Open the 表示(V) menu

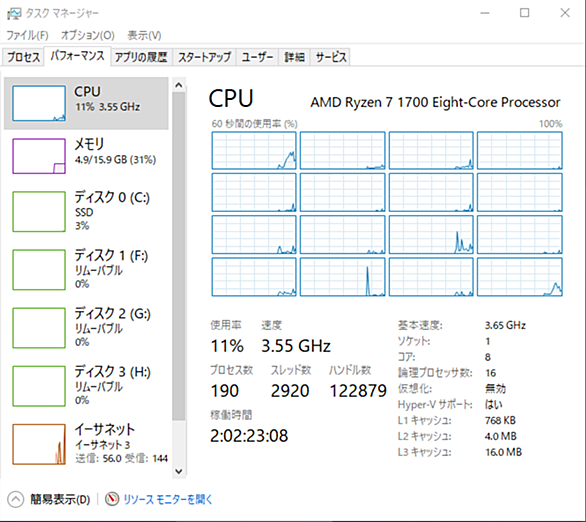(144, 35)
